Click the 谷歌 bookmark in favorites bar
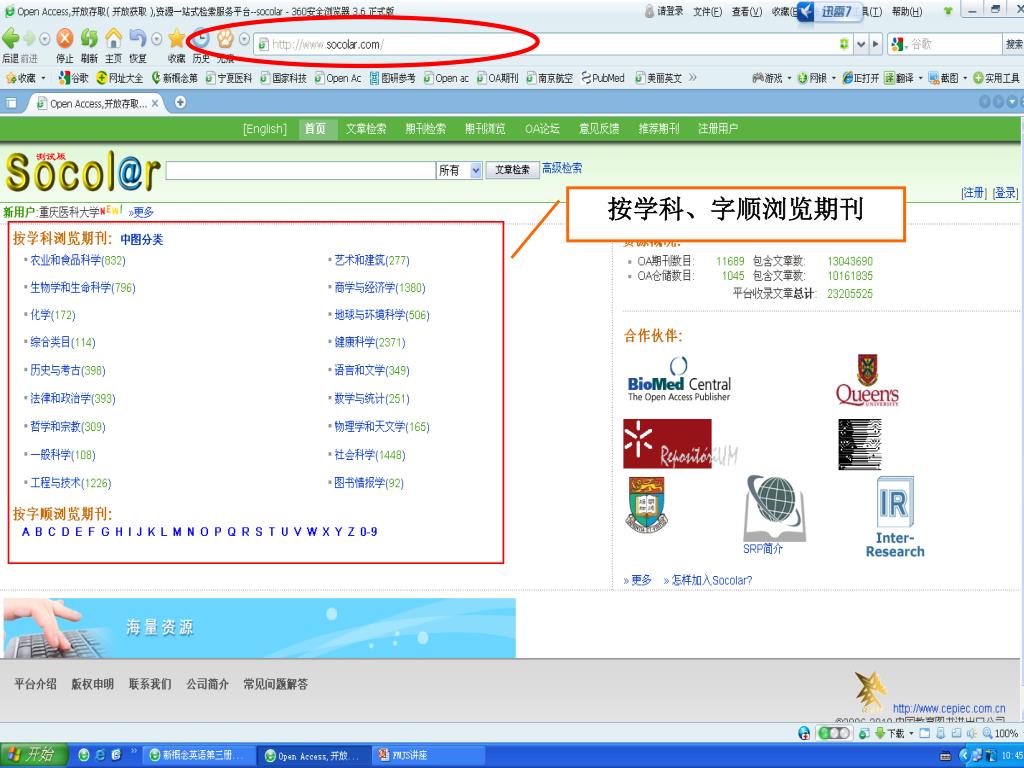Viewport: 1024px width, 768px height. click(x=73, y=78)
